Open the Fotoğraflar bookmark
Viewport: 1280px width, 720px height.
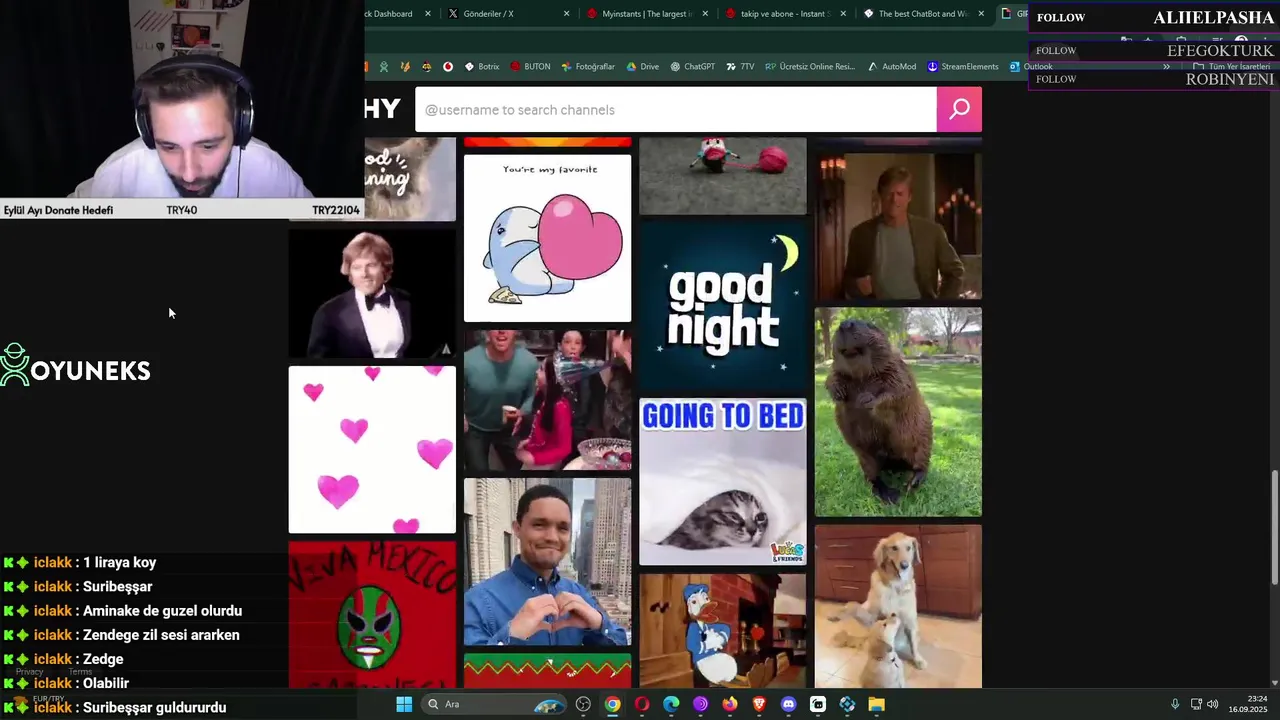point(588,67)
